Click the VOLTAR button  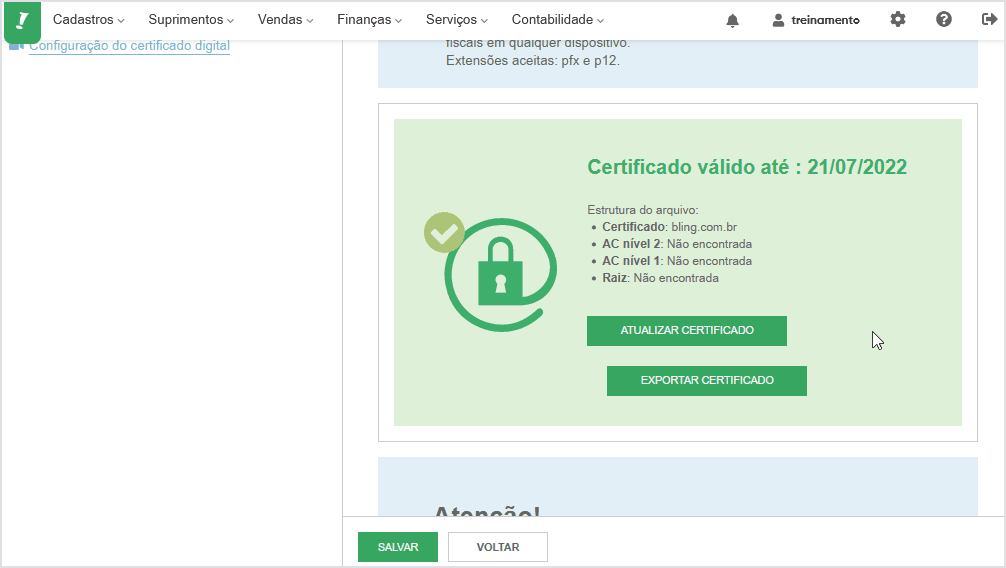tap(498, 547)
